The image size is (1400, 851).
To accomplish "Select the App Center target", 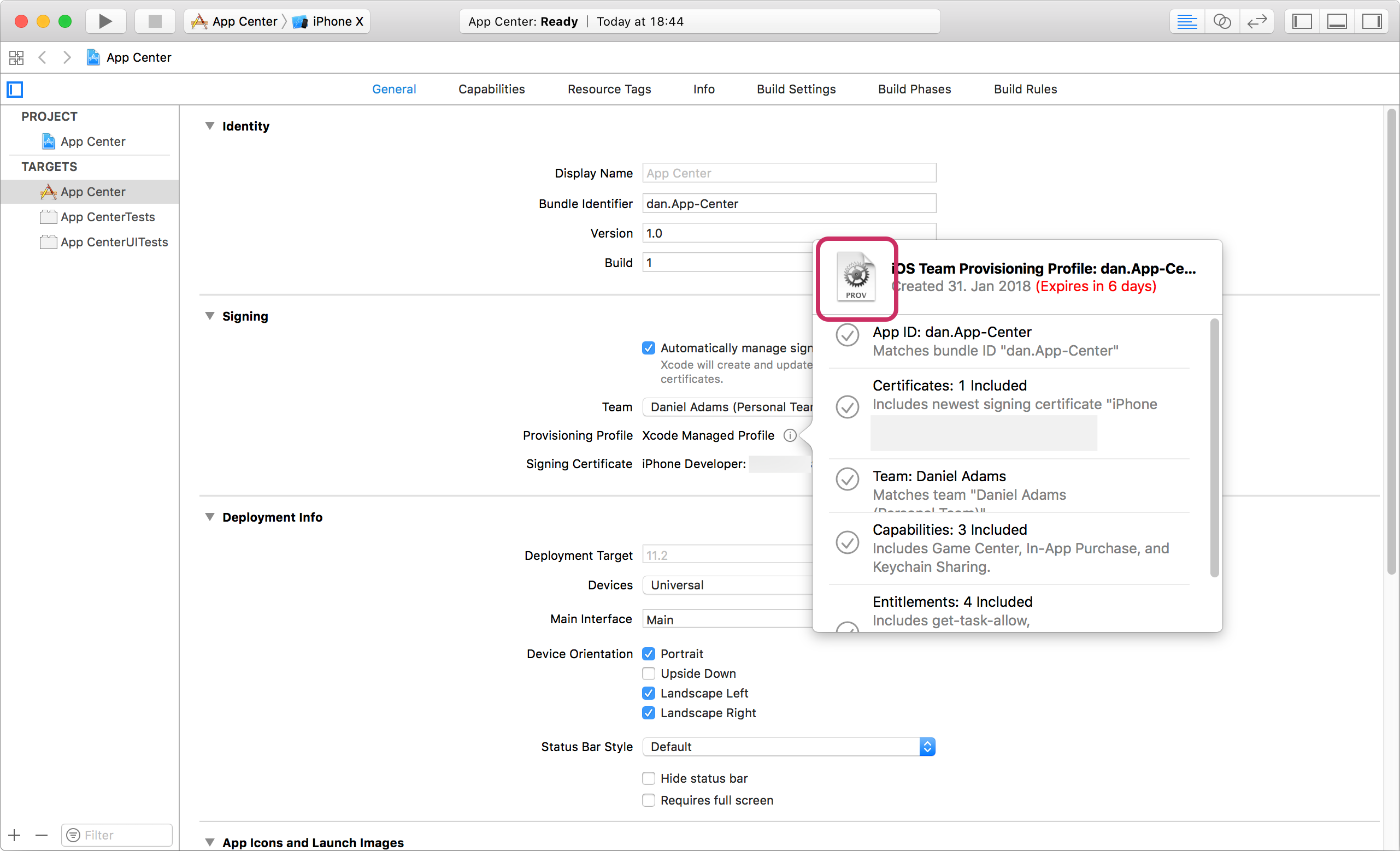I will (x=90, y=192).
